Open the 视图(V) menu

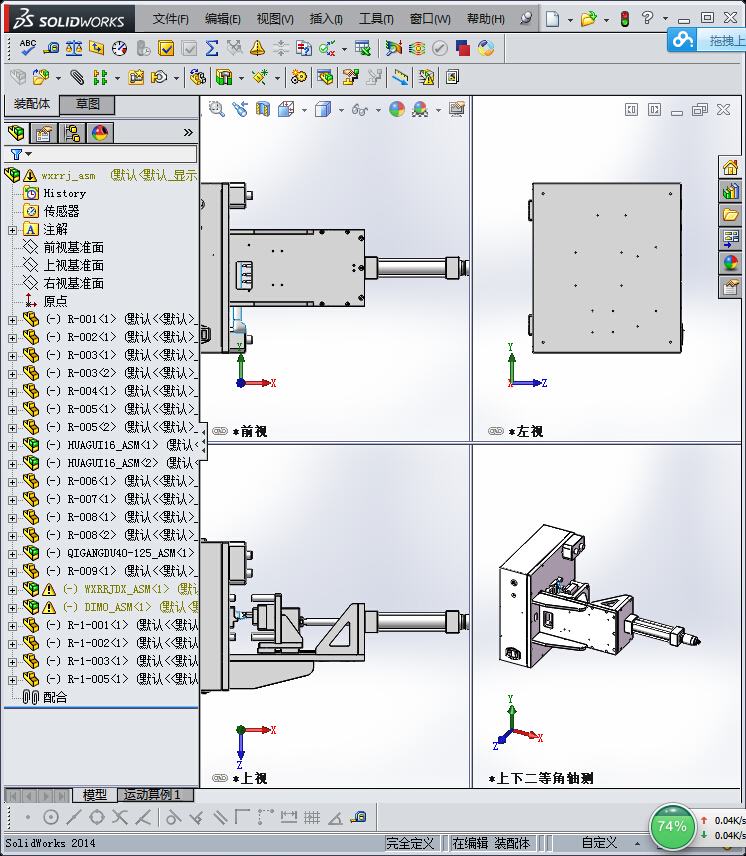tap(275, 19)
